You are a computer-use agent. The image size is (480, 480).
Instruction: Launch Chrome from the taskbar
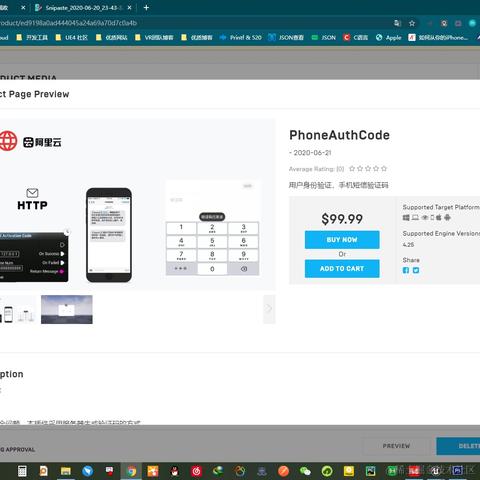pos(132,471)
